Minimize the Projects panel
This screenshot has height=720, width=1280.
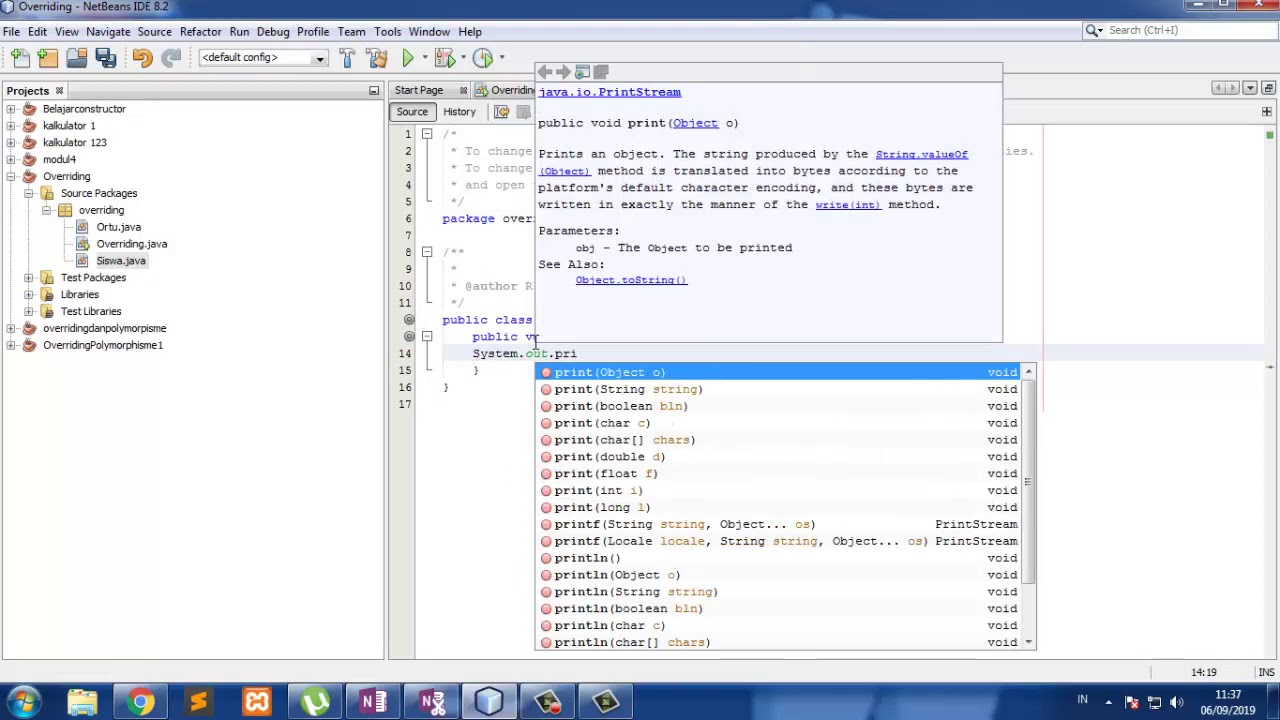point(374,91)
